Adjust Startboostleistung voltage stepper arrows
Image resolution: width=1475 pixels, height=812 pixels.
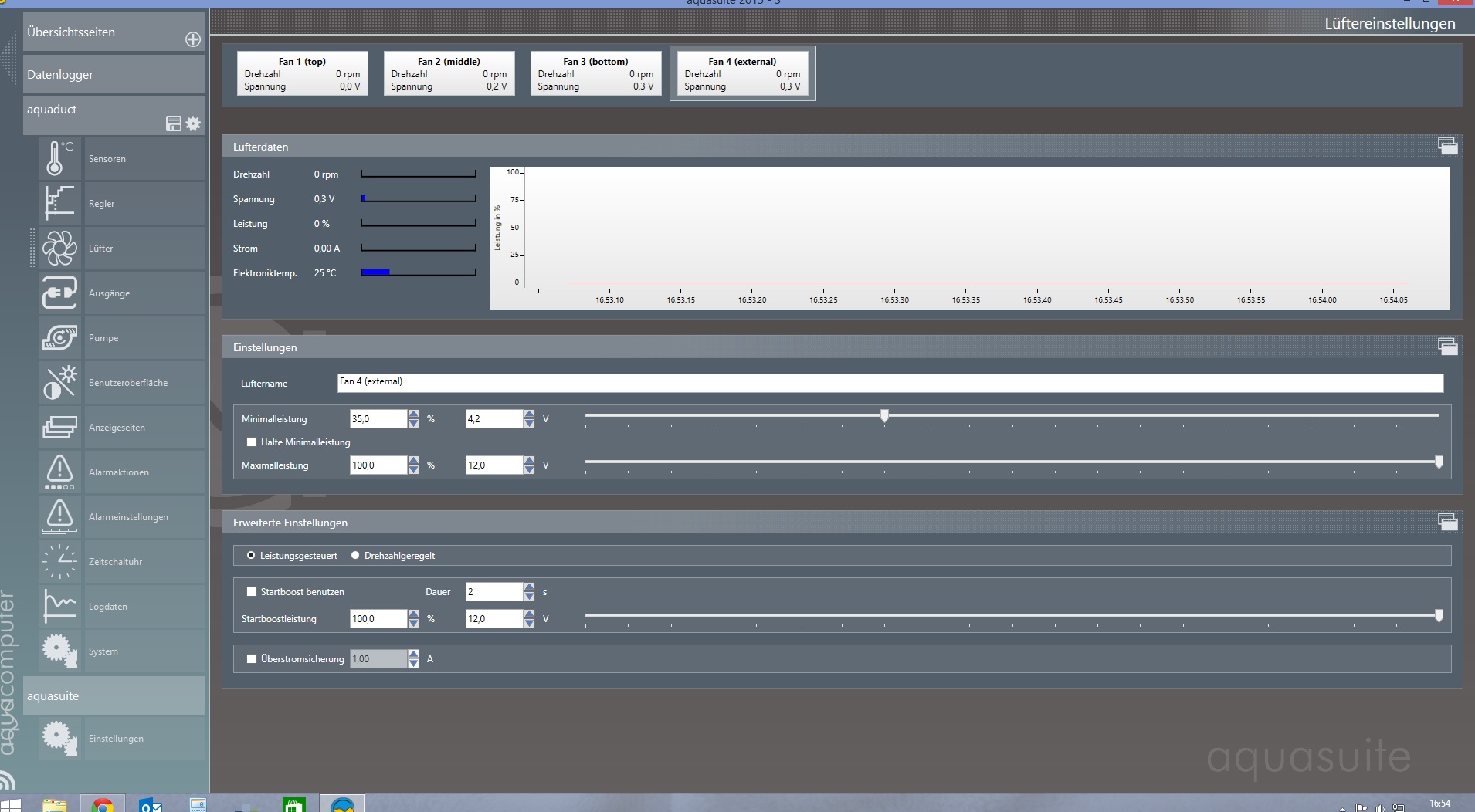[x=529, y=618]
